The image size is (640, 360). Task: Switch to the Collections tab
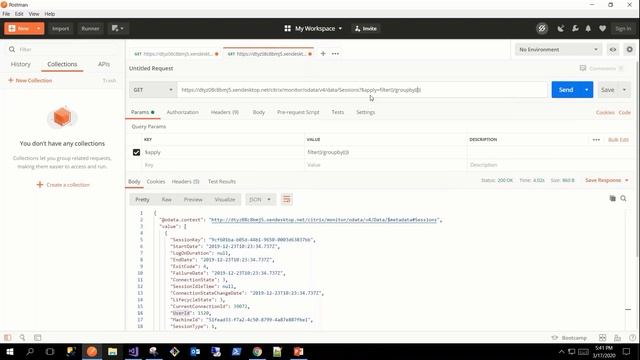(x=62, y=64)
